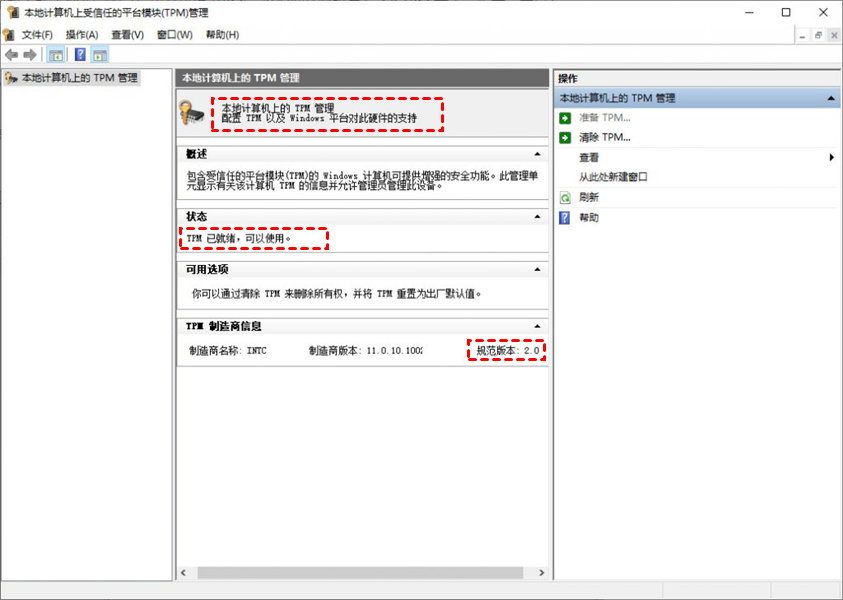The width and height of the screenshot is (843, 600).
Task: Open the 操作(A) menu
Action: [x=82, y=35]
